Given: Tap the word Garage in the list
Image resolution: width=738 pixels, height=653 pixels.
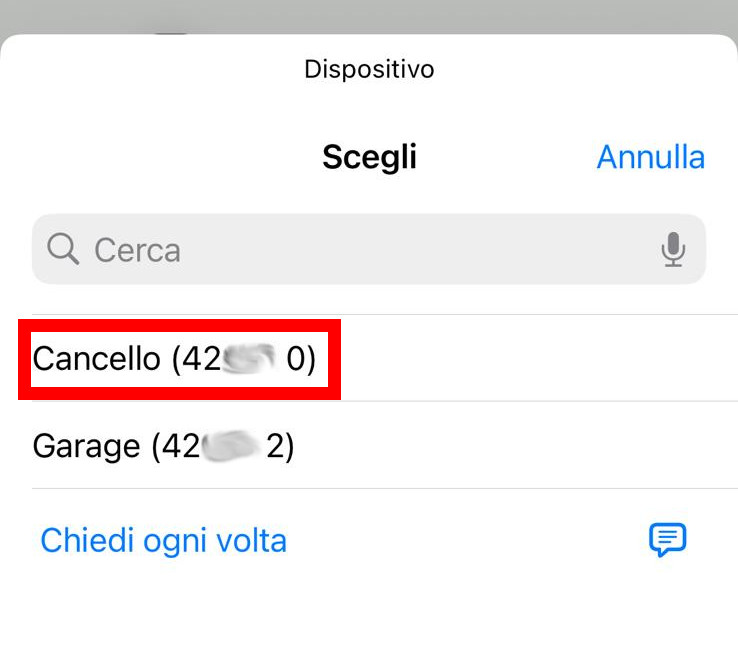Looking at the screenshot, I should [87, 446].
